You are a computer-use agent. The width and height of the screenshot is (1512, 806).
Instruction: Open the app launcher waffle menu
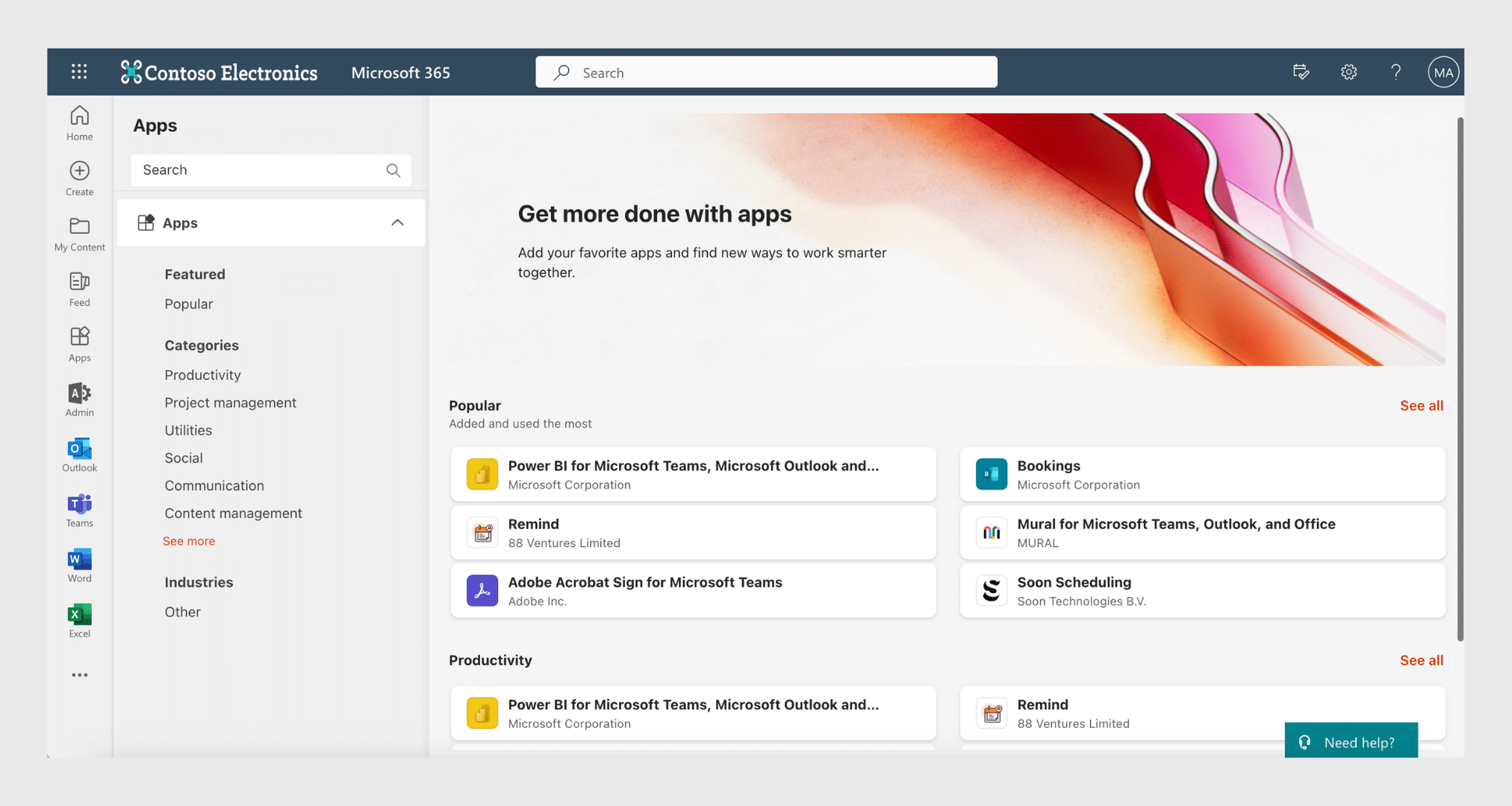(x=78, y=72)
